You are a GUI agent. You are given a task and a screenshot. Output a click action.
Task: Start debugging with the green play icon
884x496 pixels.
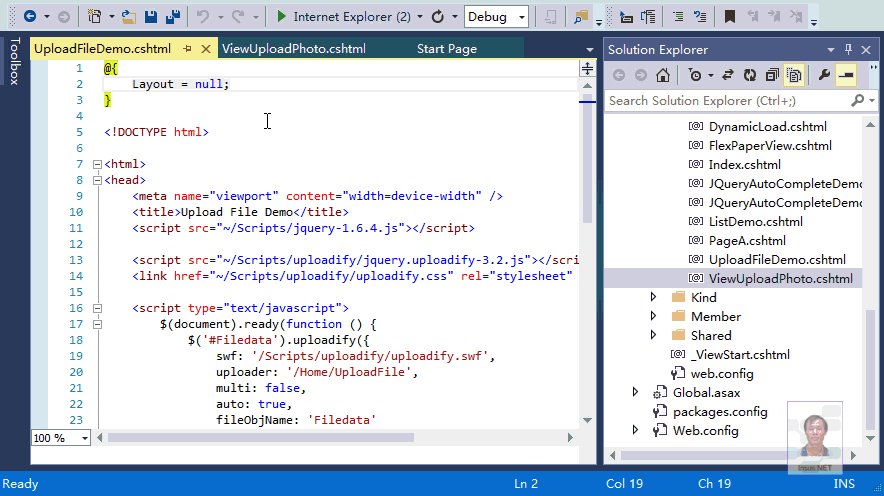(x=281, y=16)
